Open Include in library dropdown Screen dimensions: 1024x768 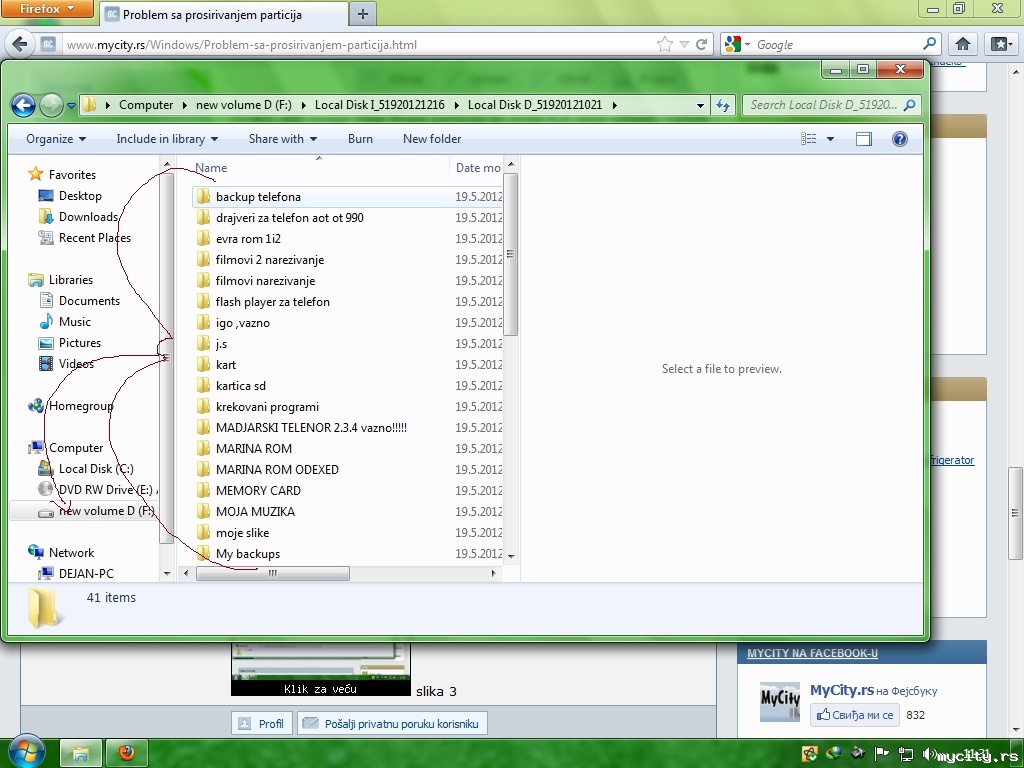pos(167,138)
